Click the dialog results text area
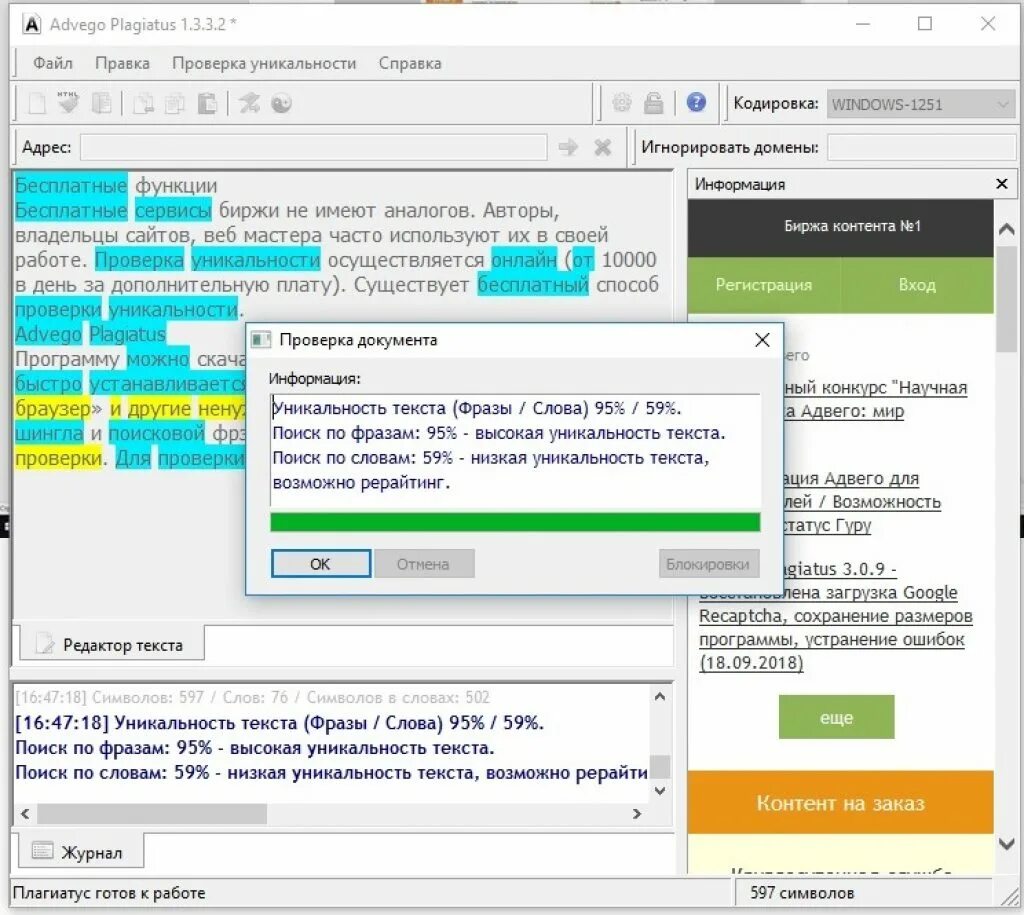 (x=515, y=451)
